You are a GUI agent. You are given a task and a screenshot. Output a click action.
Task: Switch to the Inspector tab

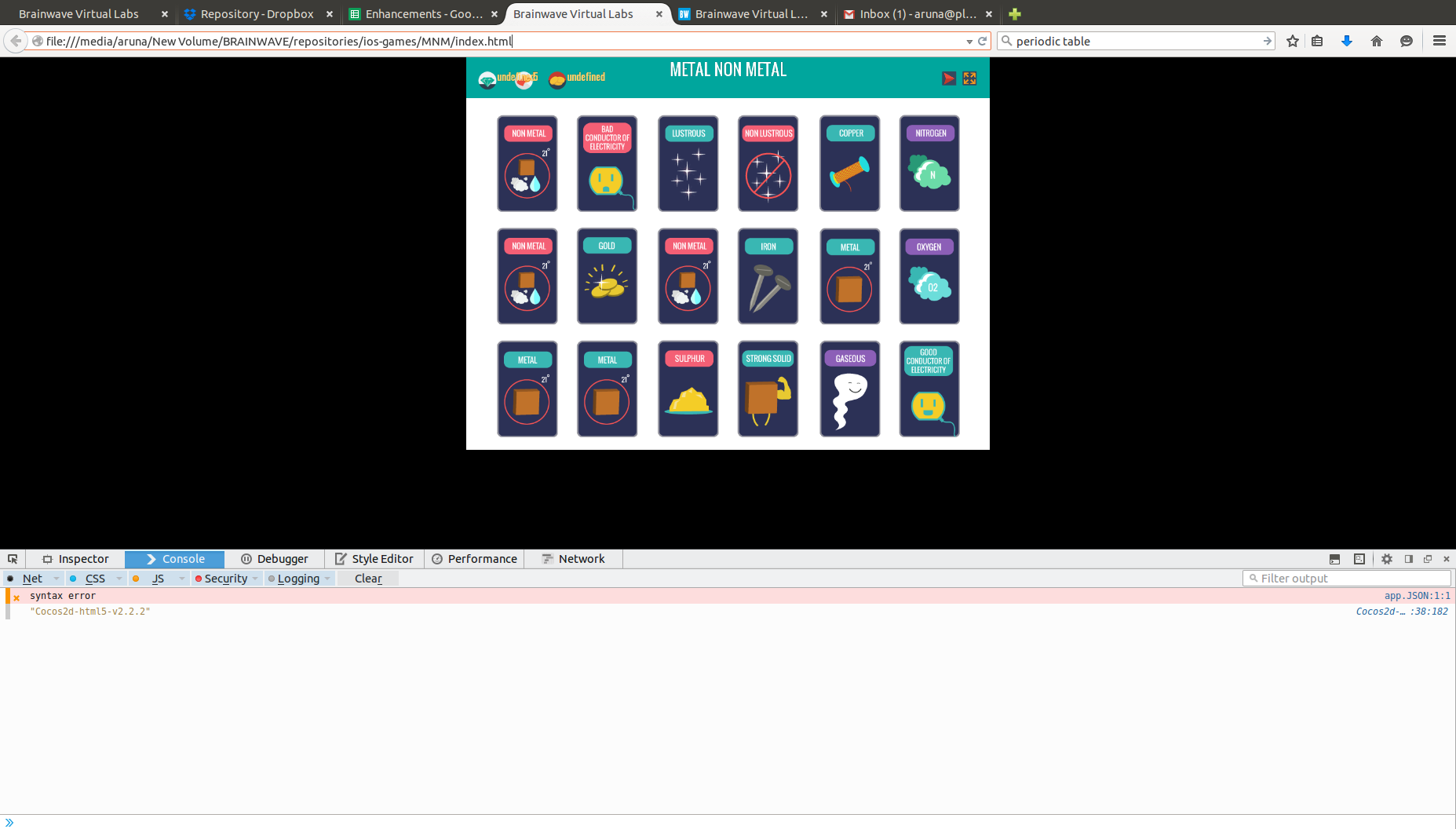(75, 559)
